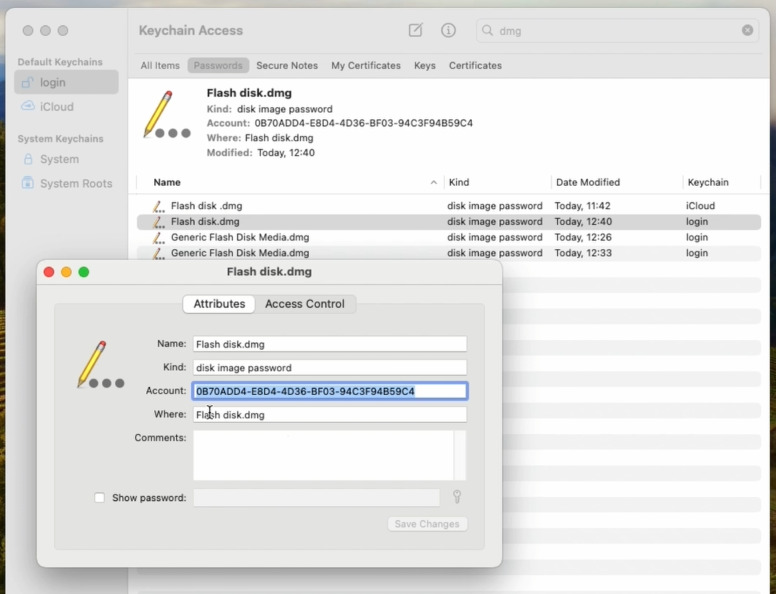Screen dimensions: 776x594
Task: Switch to Secure Notes category
Action: click(x=287, y=65)
